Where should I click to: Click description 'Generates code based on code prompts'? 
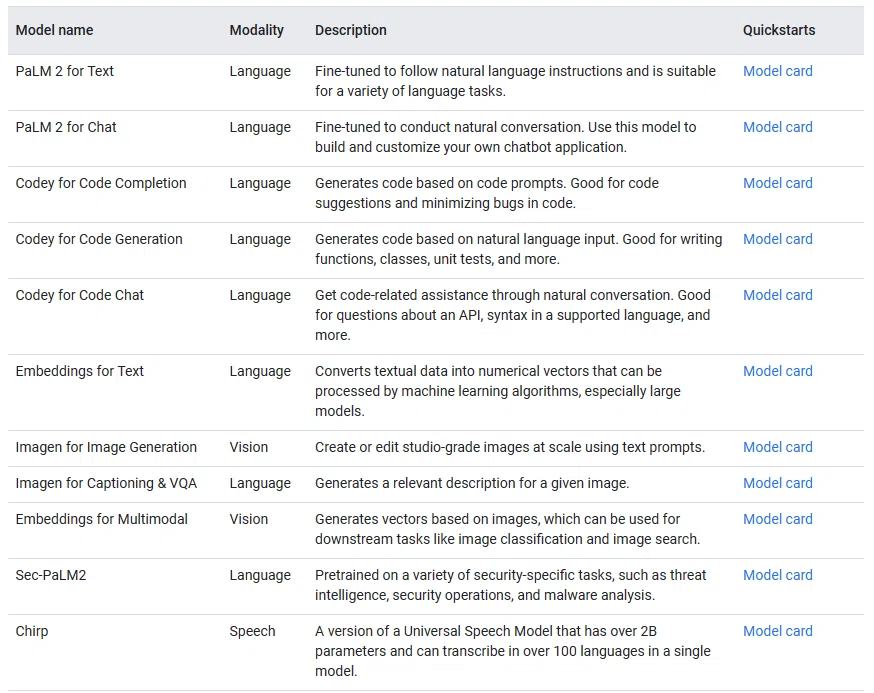[x=487, y=193]
